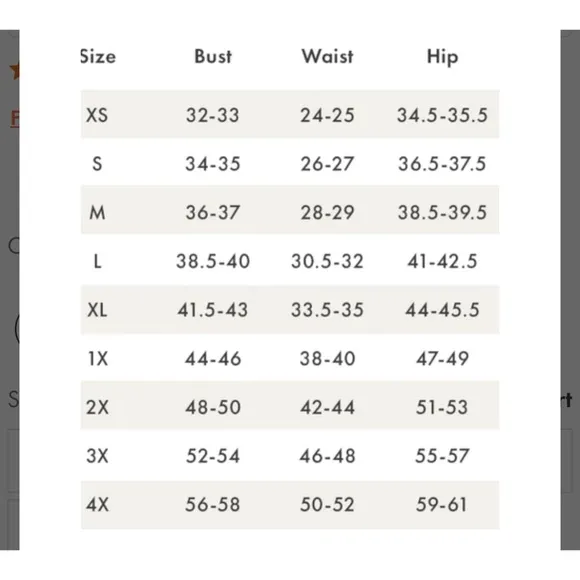Click the Size column header
Viewport: 580px width, 580px height.
pyautogui.click(x=98, y=57)
